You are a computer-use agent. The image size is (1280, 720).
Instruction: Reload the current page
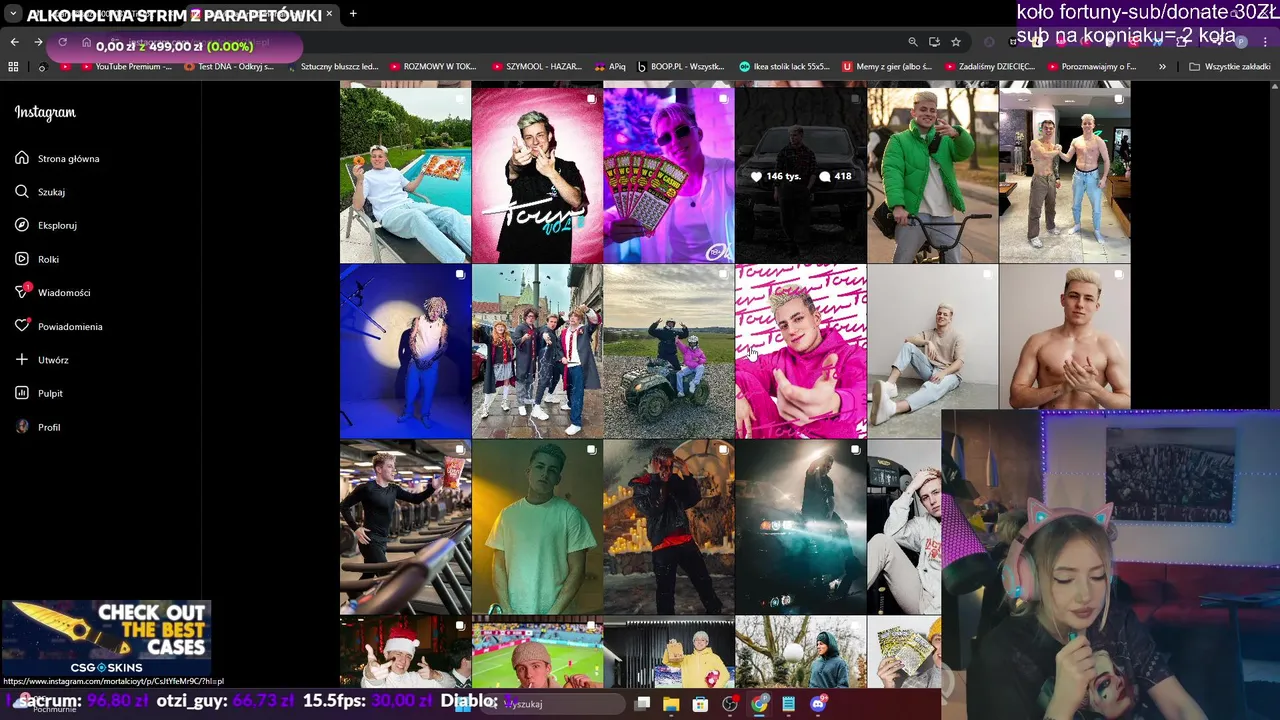tap(62, 42)
